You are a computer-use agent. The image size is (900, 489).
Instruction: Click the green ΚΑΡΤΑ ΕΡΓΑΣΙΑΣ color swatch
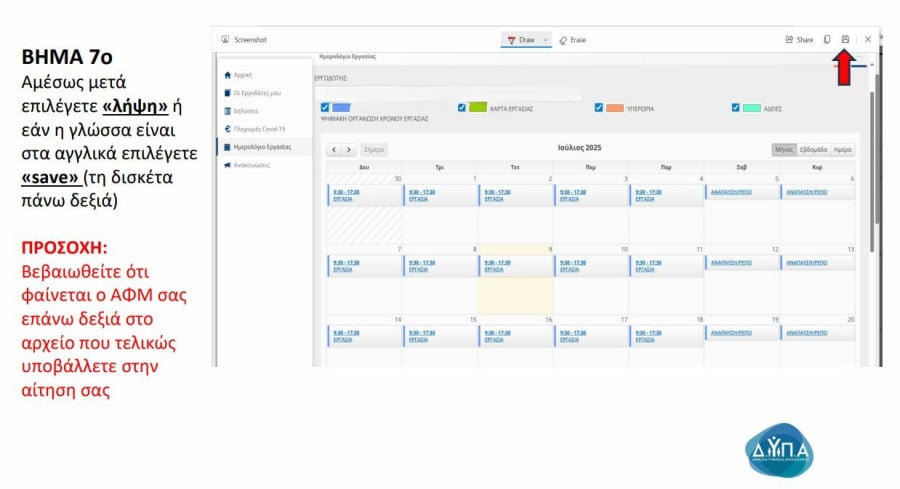(x=477, y=107)
